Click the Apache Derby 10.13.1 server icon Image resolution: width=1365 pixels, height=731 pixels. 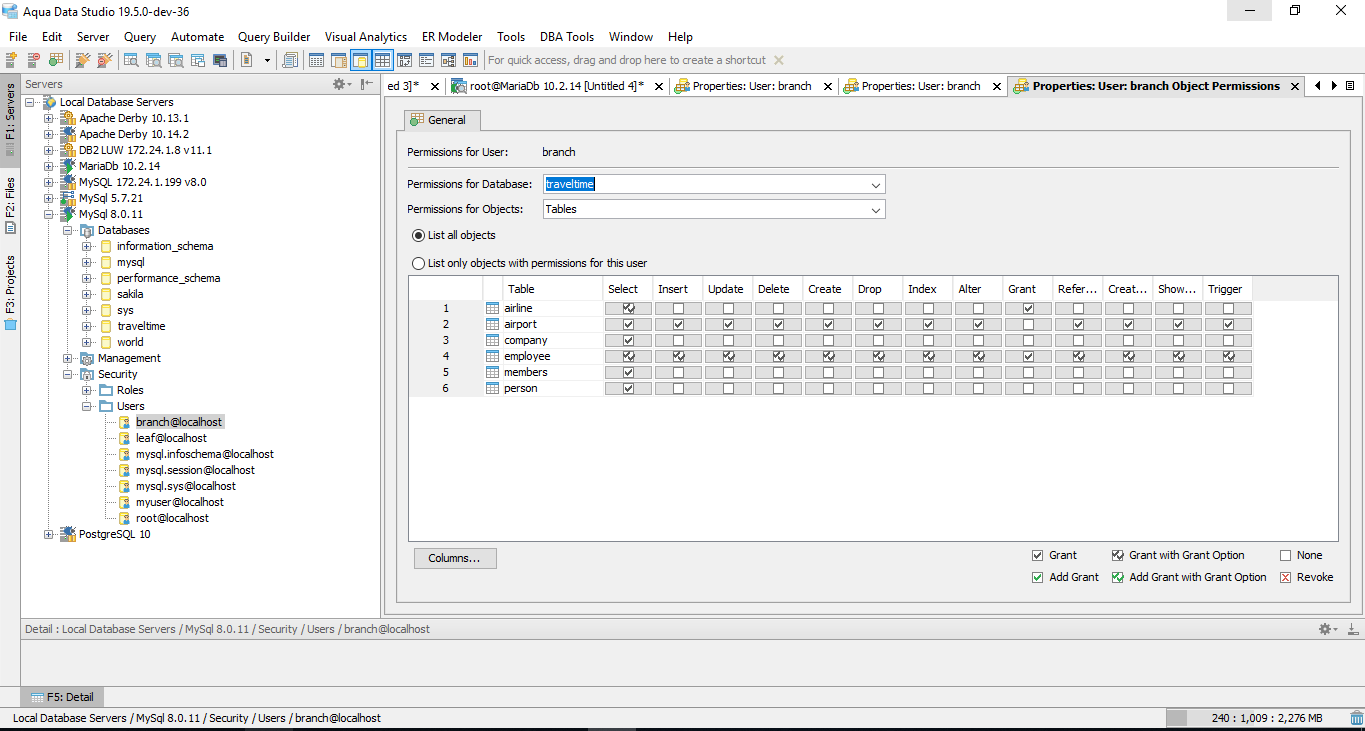pyautogui.click(x=68, y=118)
